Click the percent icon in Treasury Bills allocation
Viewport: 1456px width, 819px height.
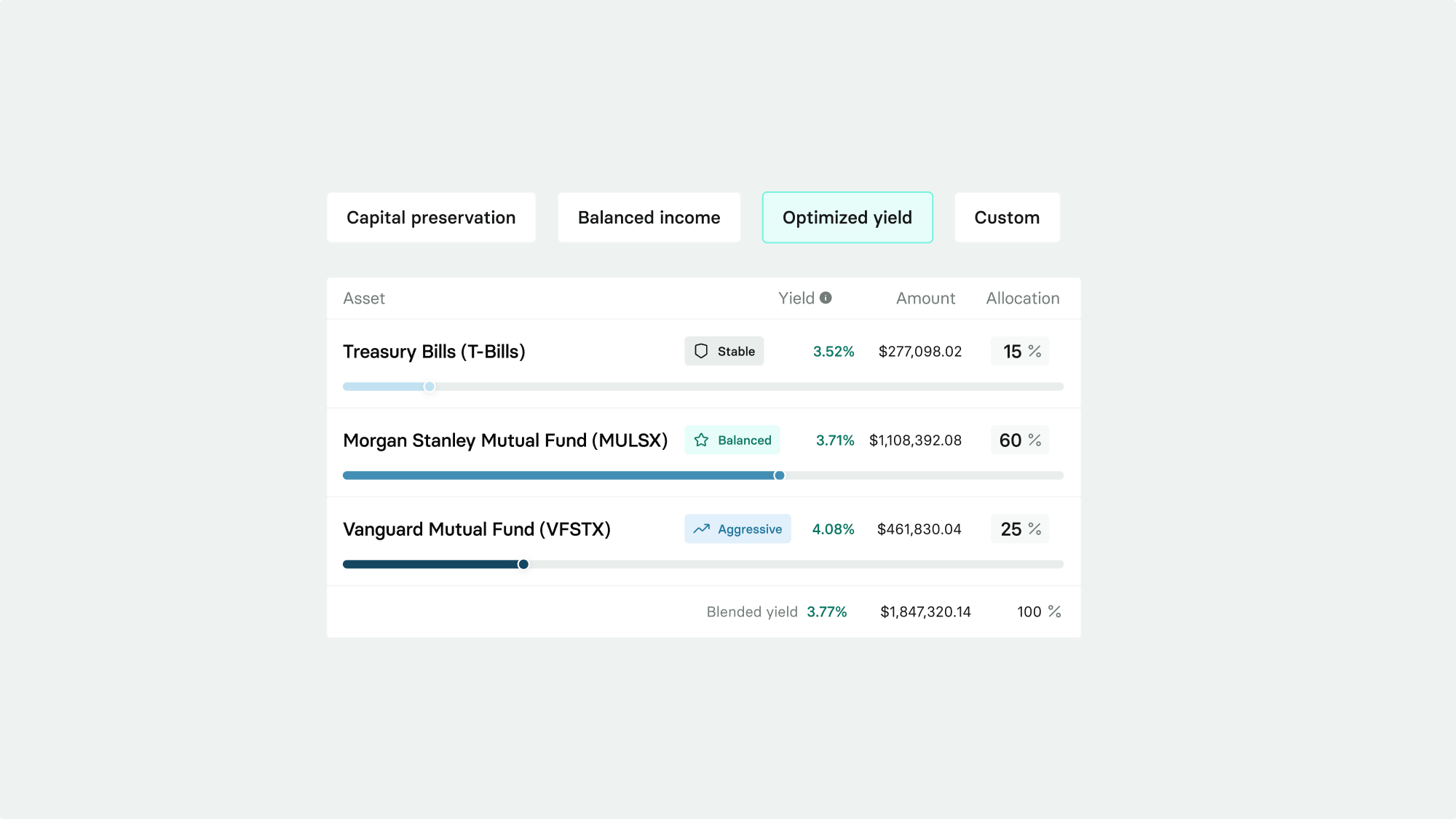point(1034,352)
